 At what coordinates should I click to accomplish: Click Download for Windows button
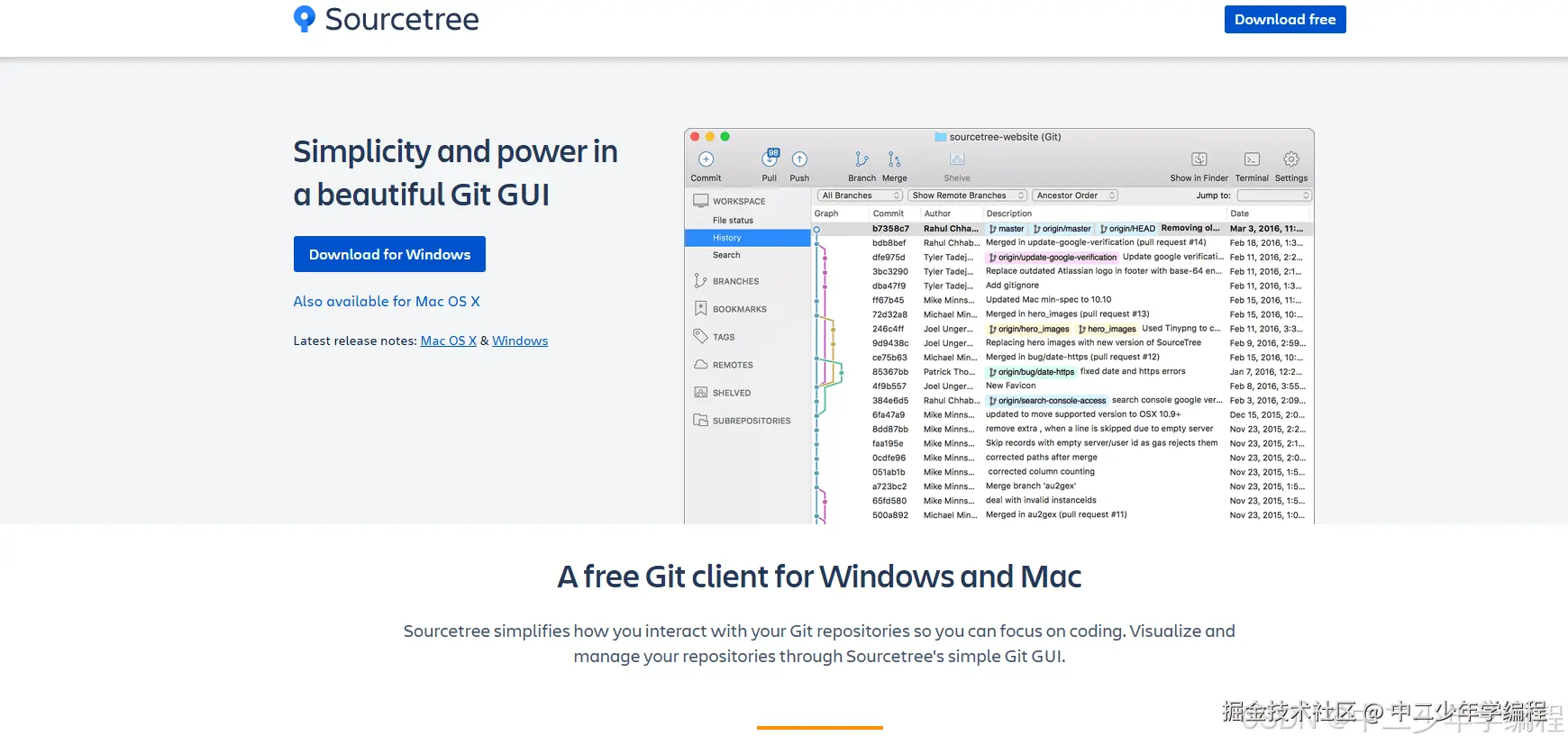pos(389,254)
